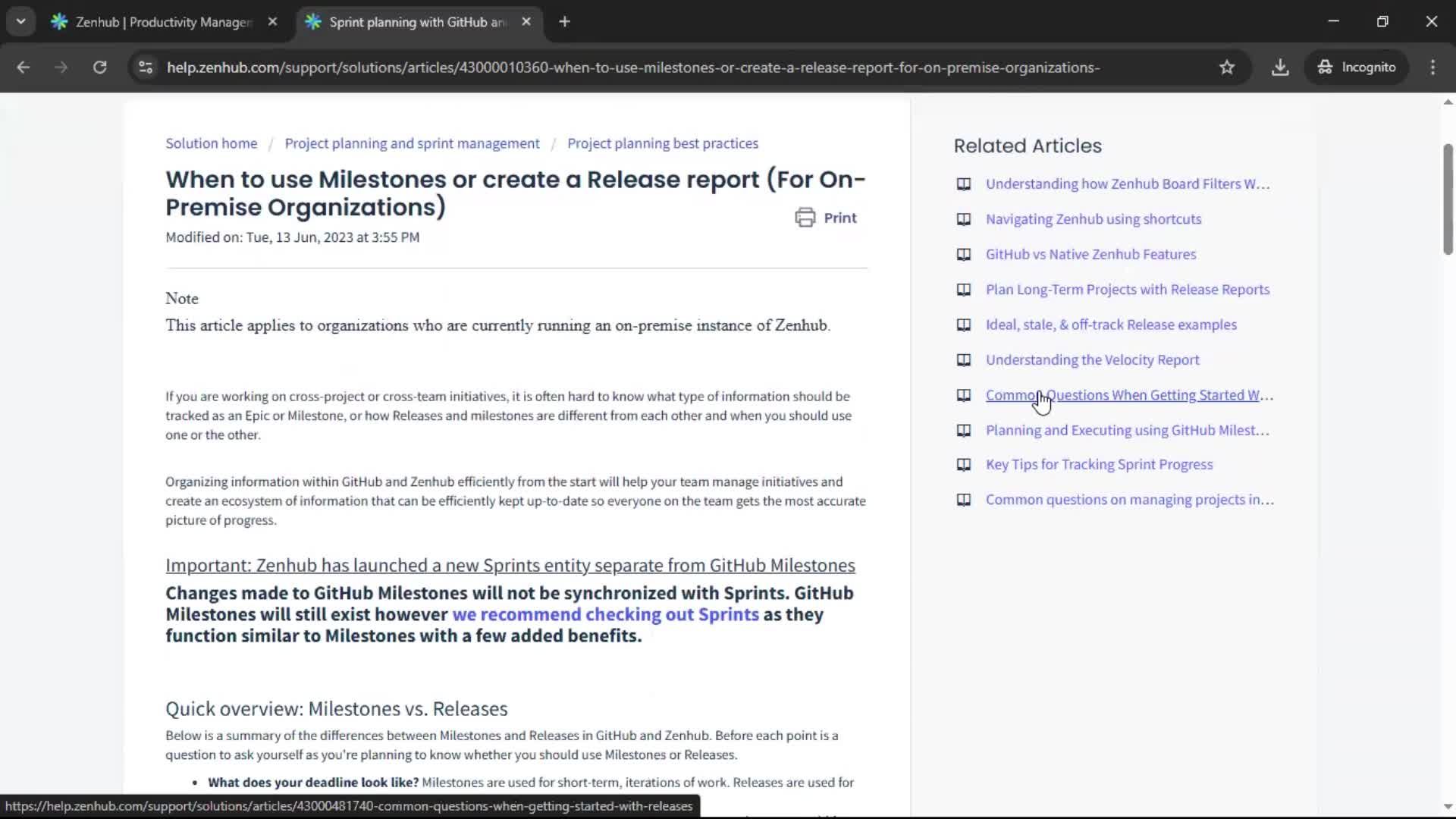Click the Incognito mode badge
This screenshot has height=819, width=1456.
[1357, 67]
